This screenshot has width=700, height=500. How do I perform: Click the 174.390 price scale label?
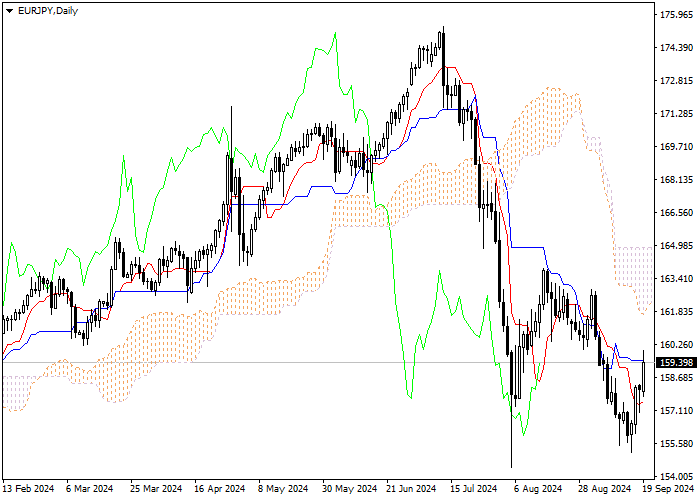point(676,48)
